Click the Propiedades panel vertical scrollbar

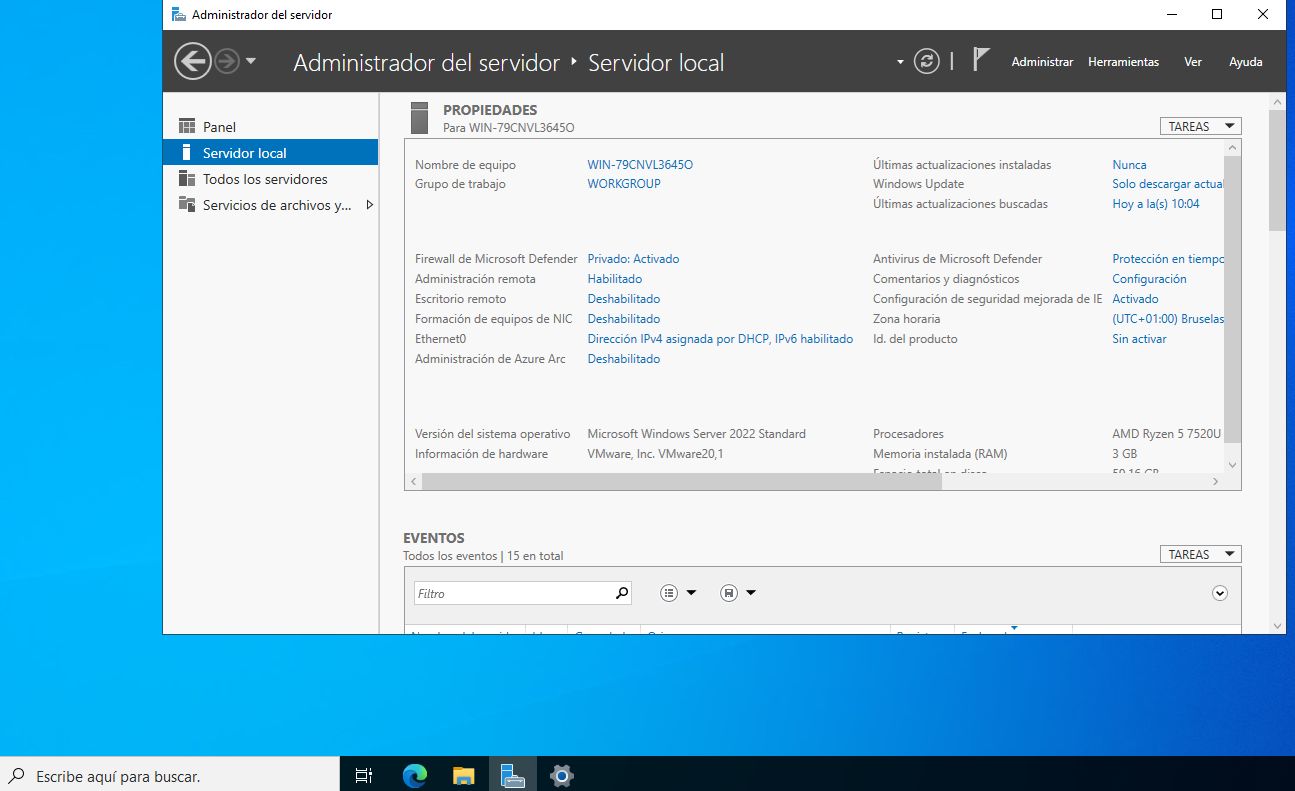[x=1232, y=299]
